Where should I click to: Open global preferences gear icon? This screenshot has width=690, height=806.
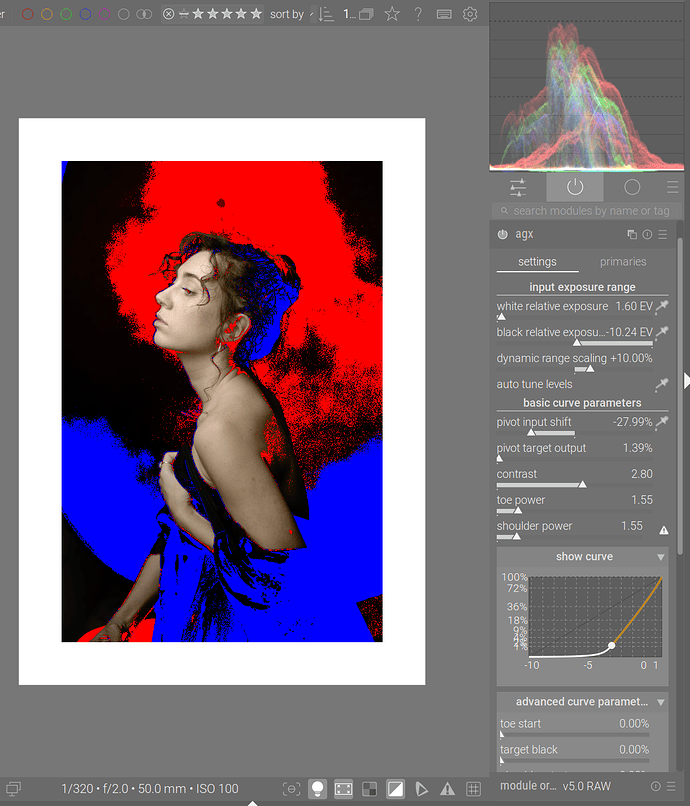point(470,14)
